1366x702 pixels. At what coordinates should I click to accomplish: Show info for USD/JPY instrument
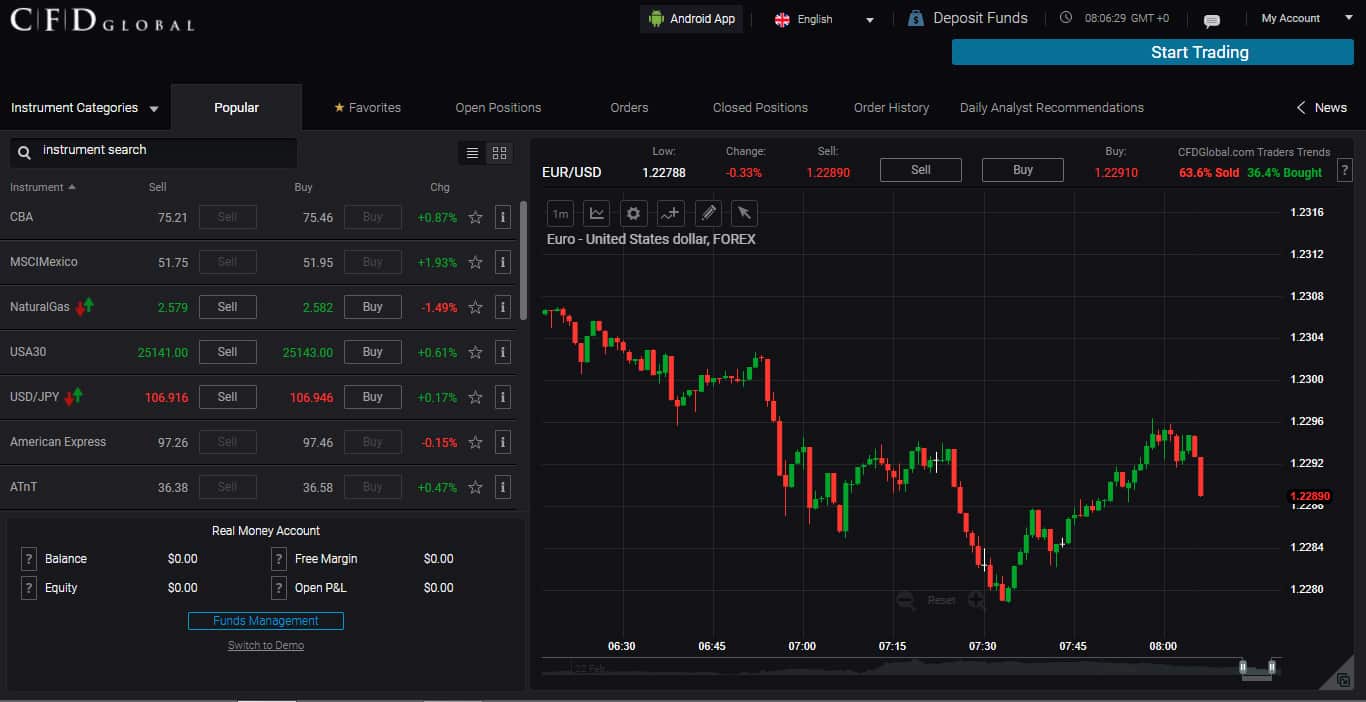point(503,397)
